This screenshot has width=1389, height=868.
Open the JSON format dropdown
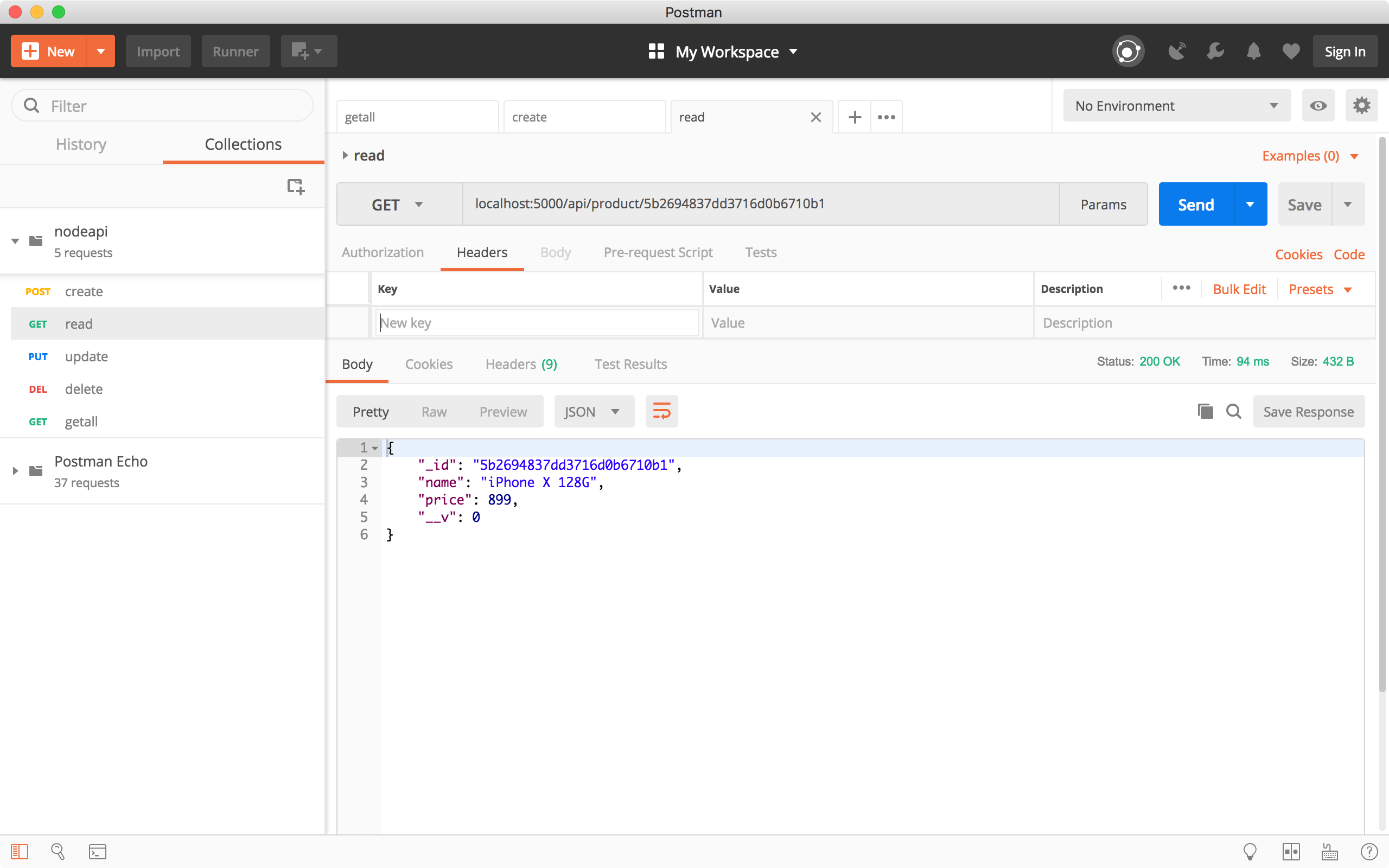pyautogui.click(x=594, y=412)
